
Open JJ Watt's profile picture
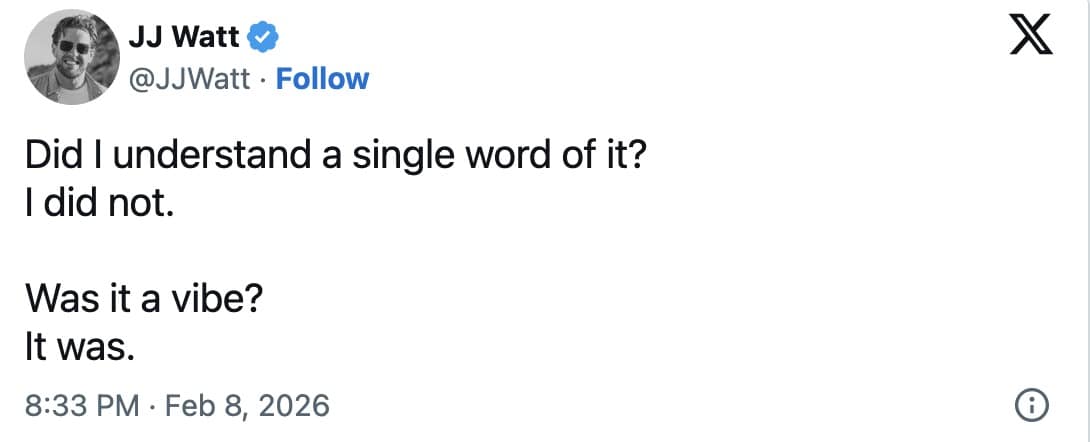tap(67, 59)
